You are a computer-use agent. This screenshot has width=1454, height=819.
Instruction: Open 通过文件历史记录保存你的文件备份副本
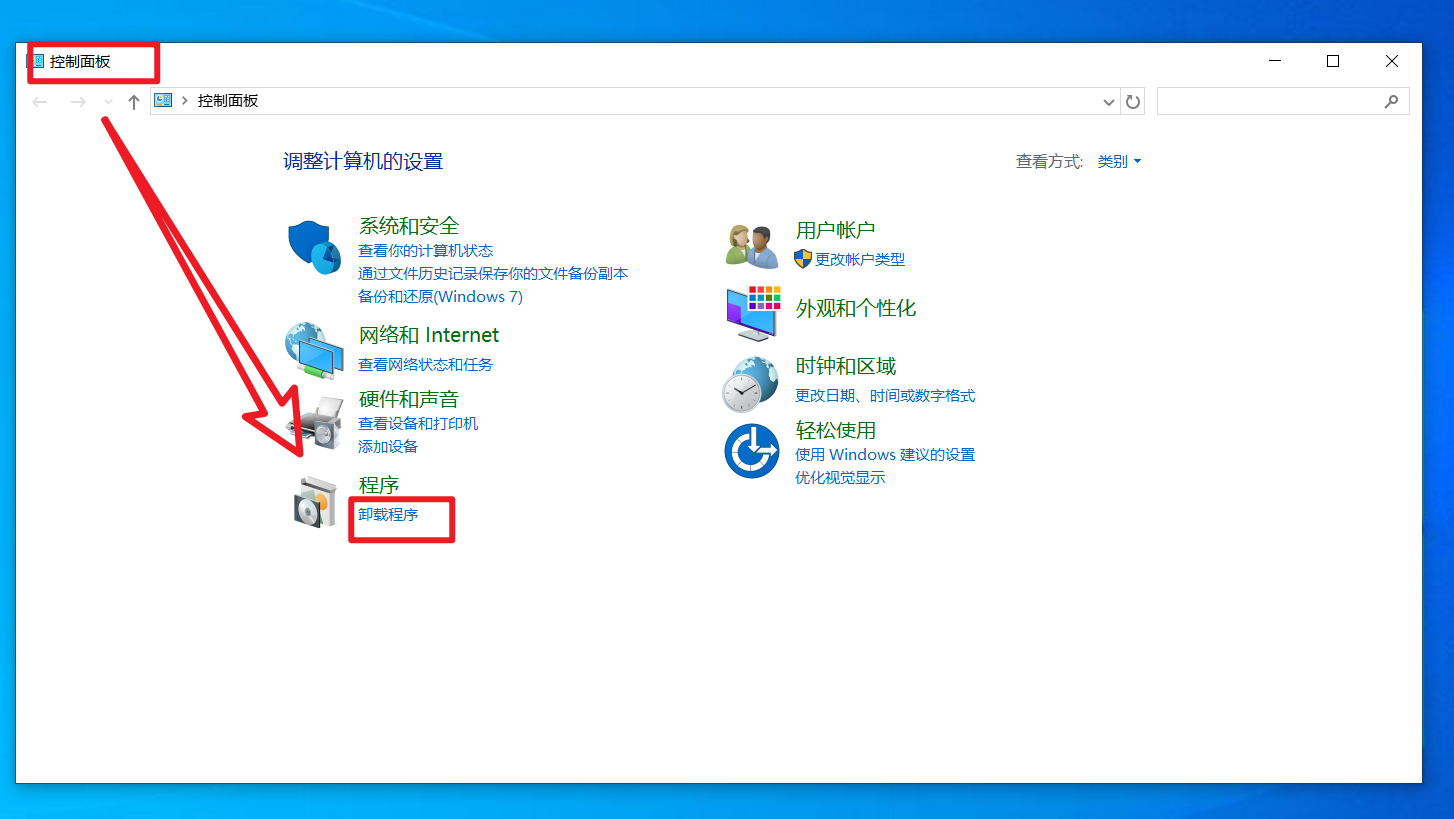click(x=493, y=273)
